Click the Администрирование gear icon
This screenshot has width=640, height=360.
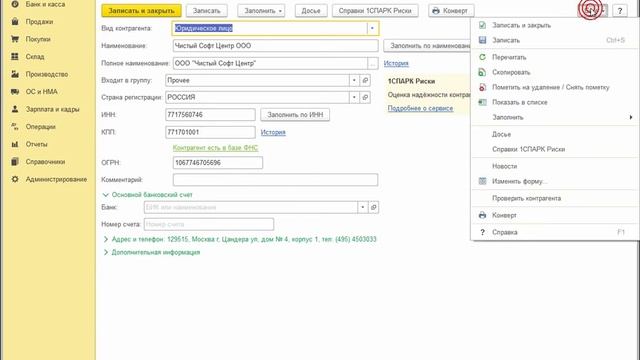click(15, 179)
